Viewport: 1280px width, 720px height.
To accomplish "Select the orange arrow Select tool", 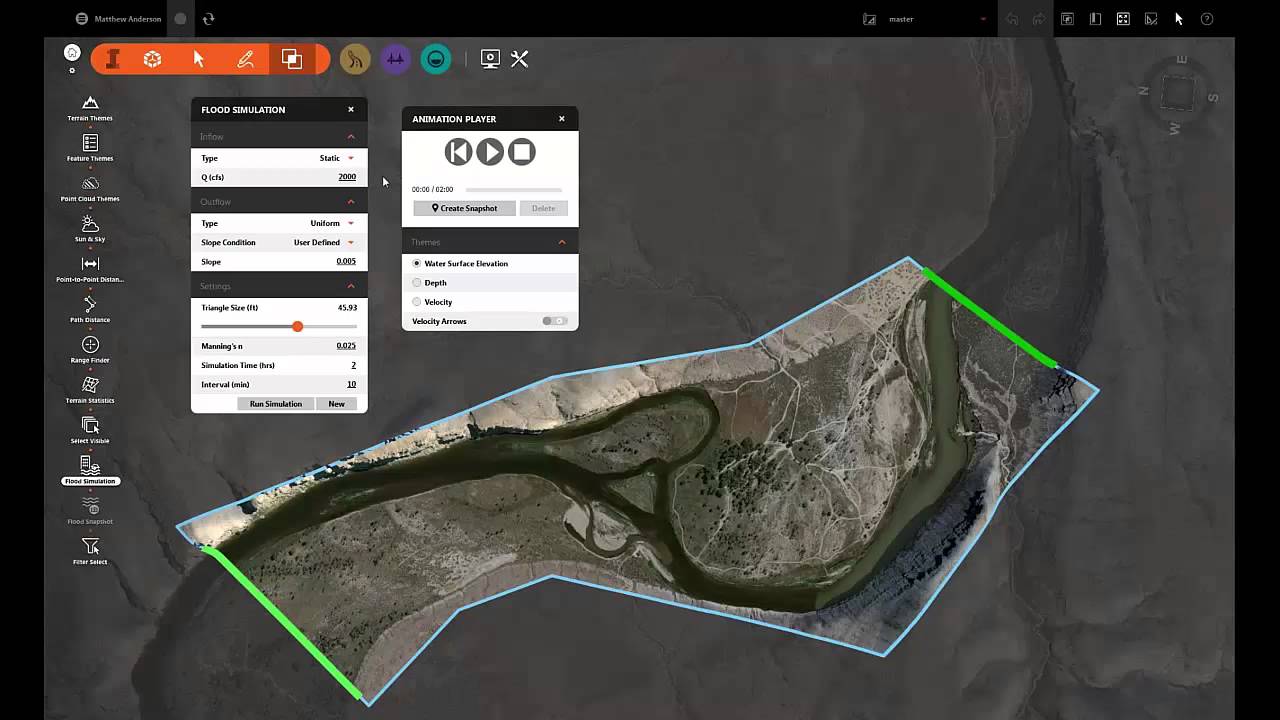I will pos(199,59).
